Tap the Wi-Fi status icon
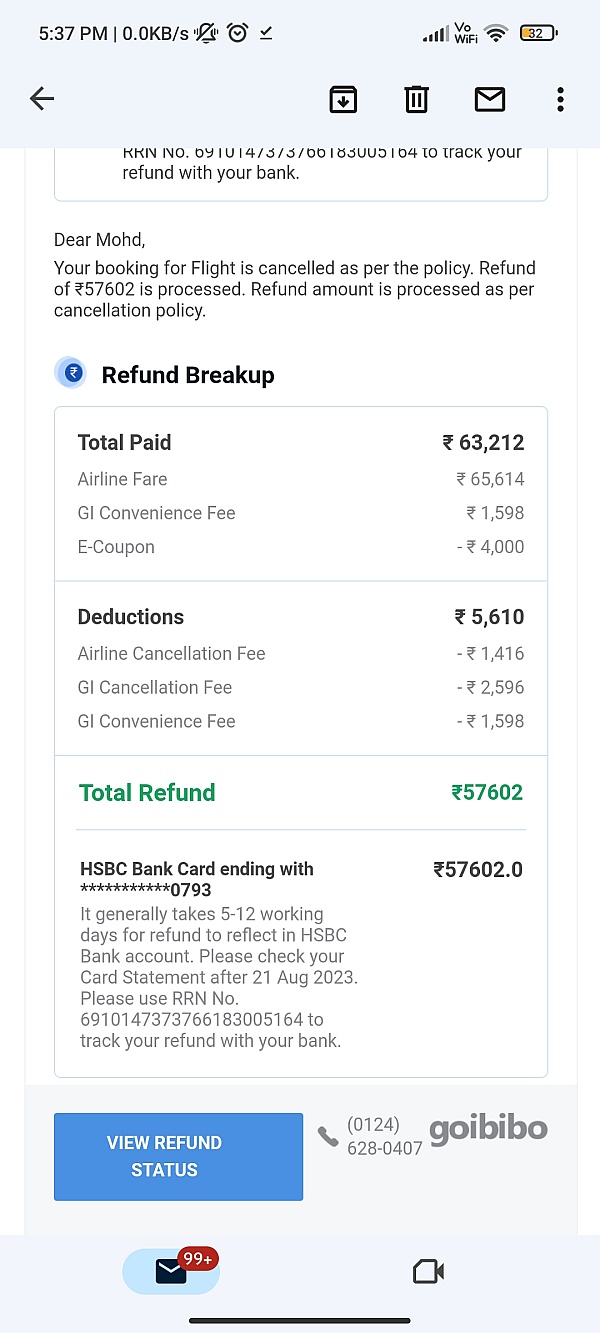The width and height of the screenshot is (600, 1333). (x=495, y=34)
